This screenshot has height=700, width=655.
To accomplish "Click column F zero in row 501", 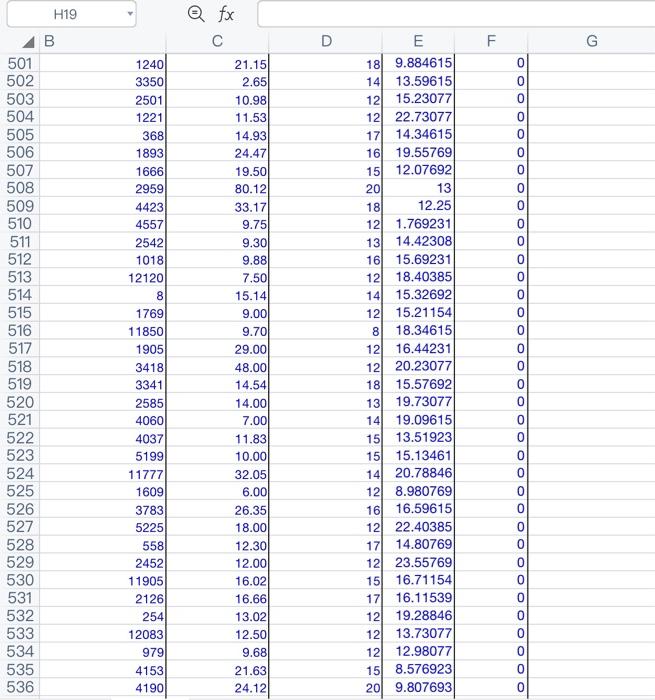I will click(491, 63).
